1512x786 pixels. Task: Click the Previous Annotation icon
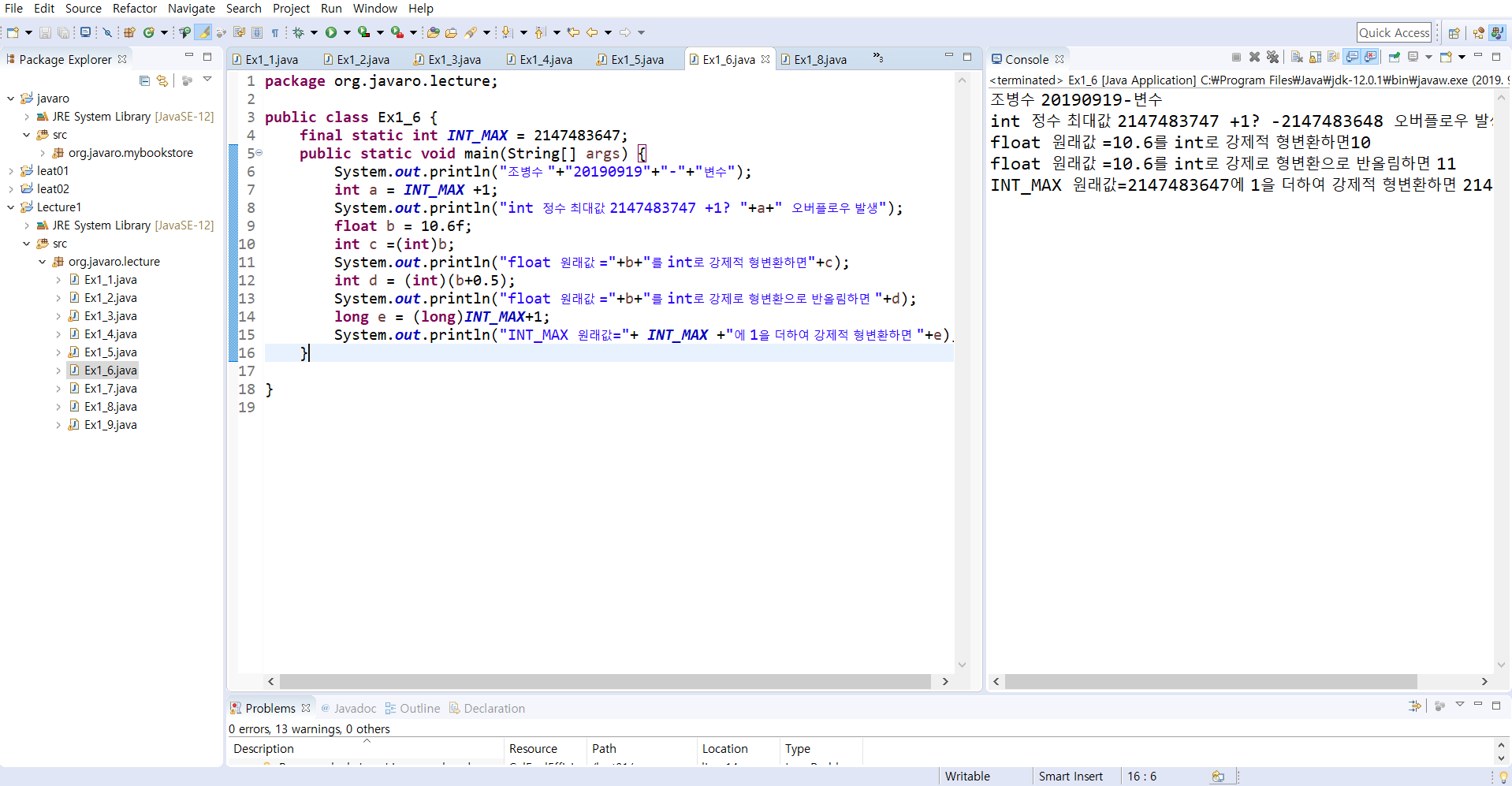point(540,32)
